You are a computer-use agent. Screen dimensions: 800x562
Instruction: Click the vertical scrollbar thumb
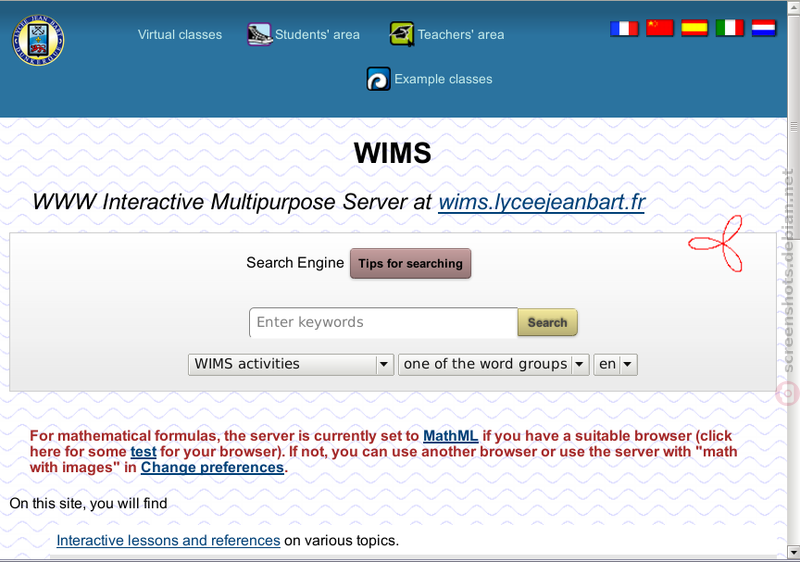[793, 125]
